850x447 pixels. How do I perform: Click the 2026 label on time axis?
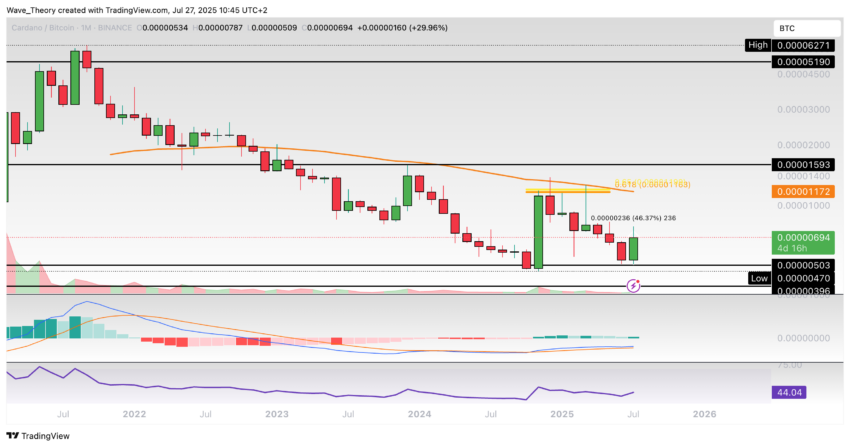(705, 414)
